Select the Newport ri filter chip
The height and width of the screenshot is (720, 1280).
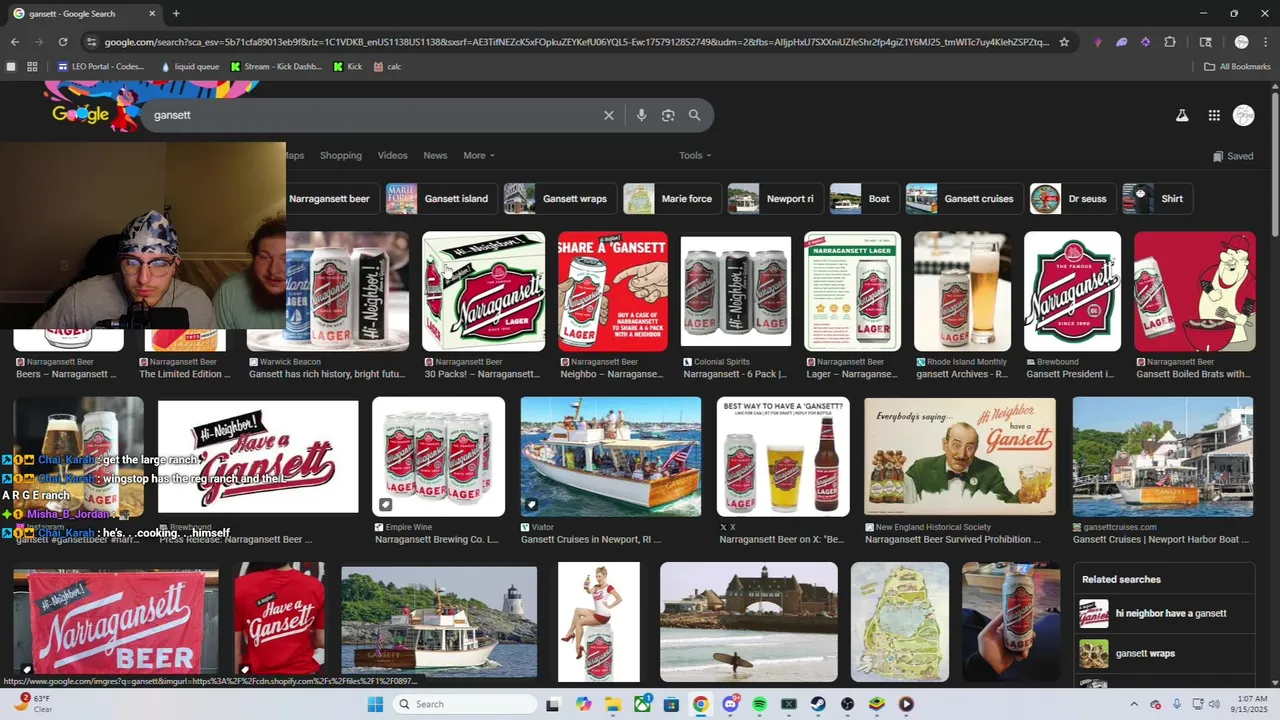pos(774,199)
